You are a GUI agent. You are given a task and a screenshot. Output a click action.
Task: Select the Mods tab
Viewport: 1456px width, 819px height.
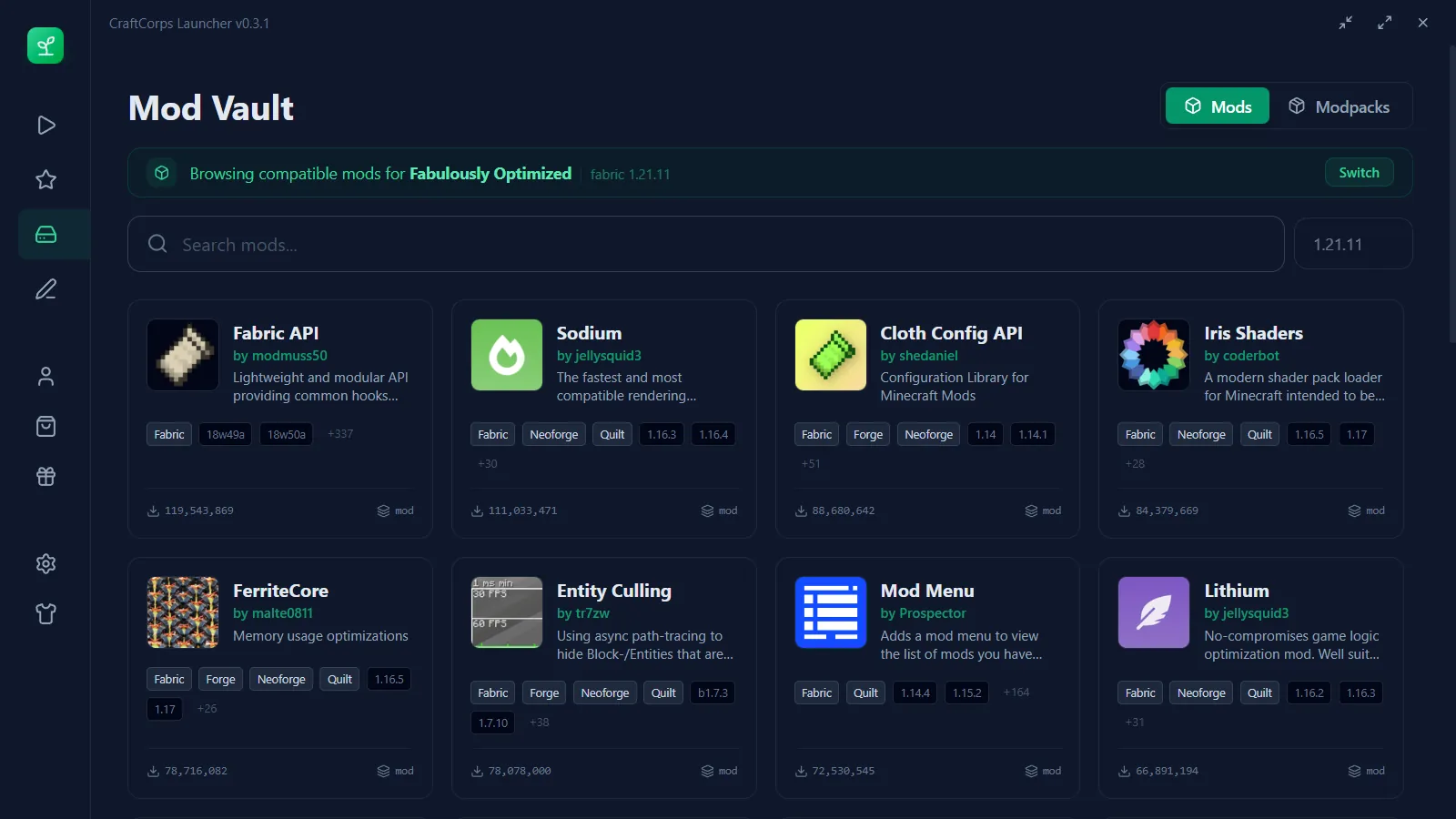click(x=1218, y=107)
